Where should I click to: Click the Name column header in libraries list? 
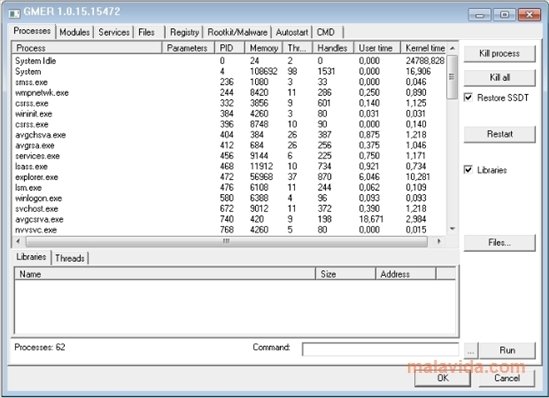pos(165,274)
